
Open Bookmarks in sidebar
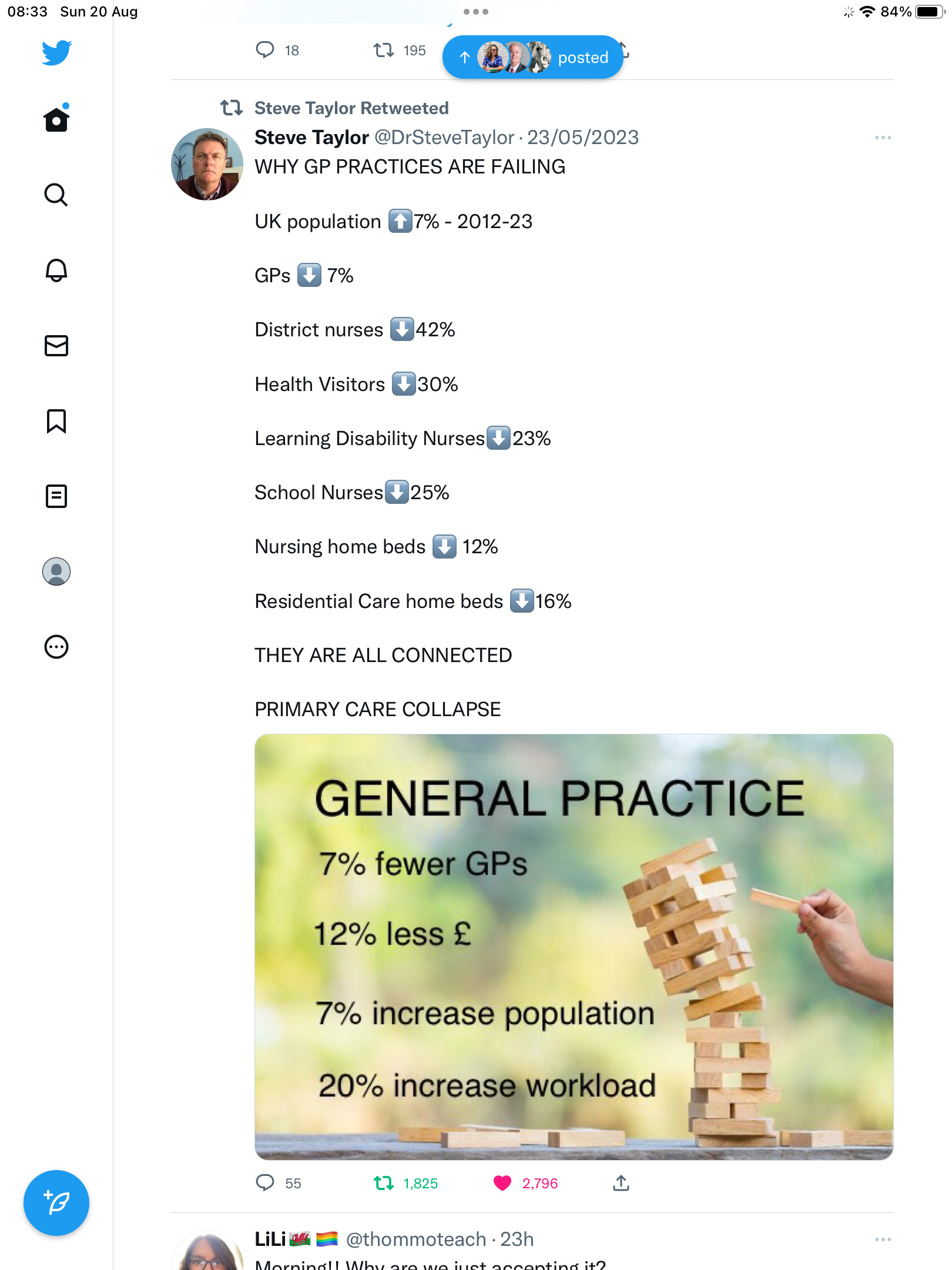[x=56, y=421]
